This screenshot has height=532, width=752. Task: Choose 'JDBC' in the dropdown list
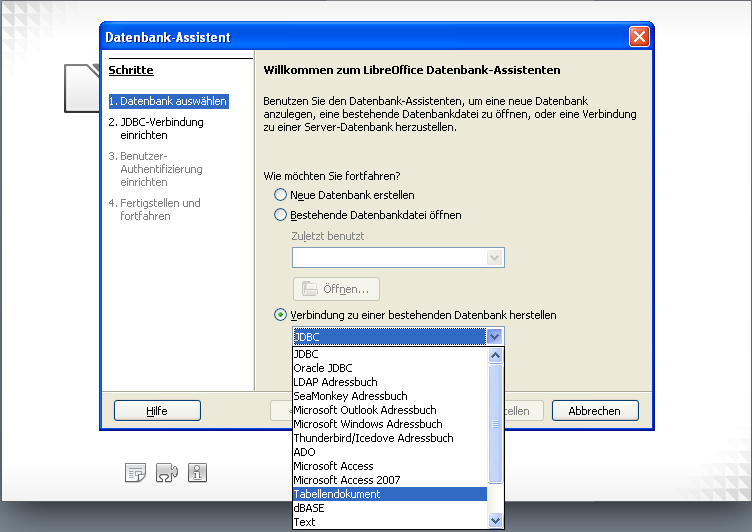click(x=390, y=354)
